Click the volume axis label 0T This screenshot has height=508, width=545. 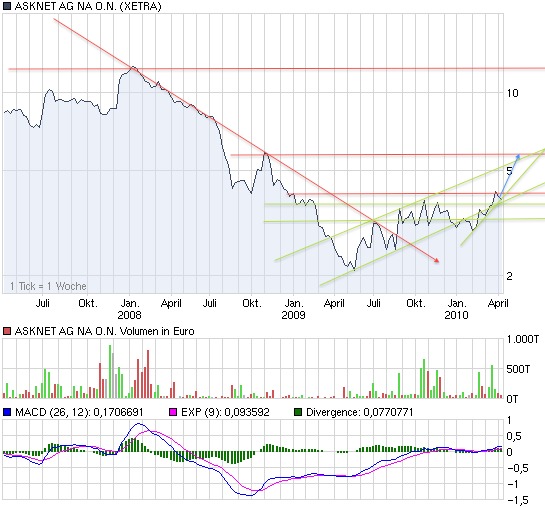click(x=512, y=399)
